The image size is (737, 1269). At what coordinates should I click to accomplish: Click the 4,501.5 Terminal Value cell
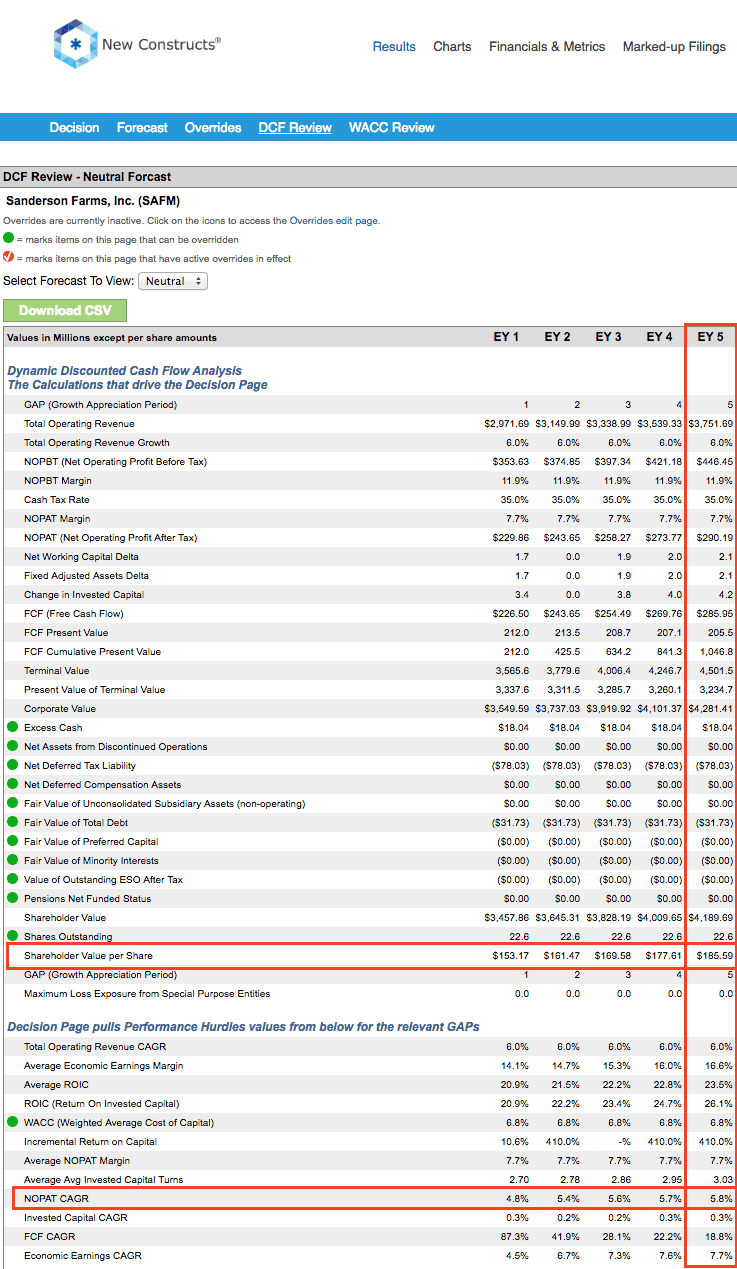(715, 671)
